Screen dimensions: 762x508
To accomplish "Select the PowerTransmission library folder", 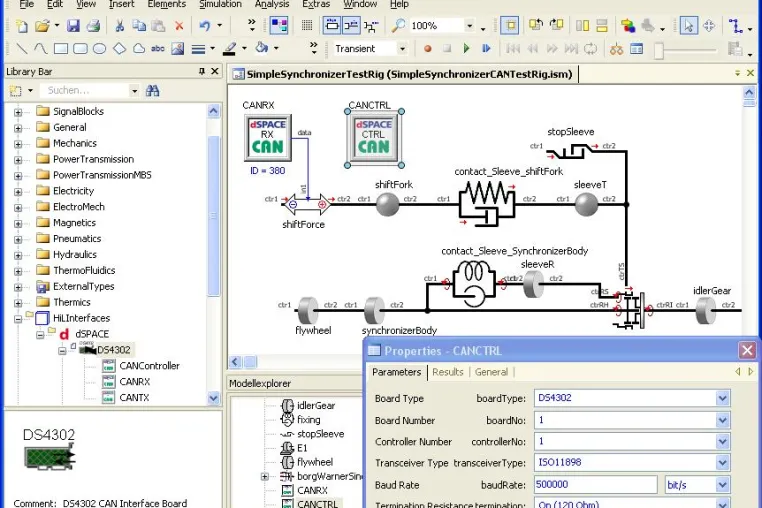I will [93, 159].
